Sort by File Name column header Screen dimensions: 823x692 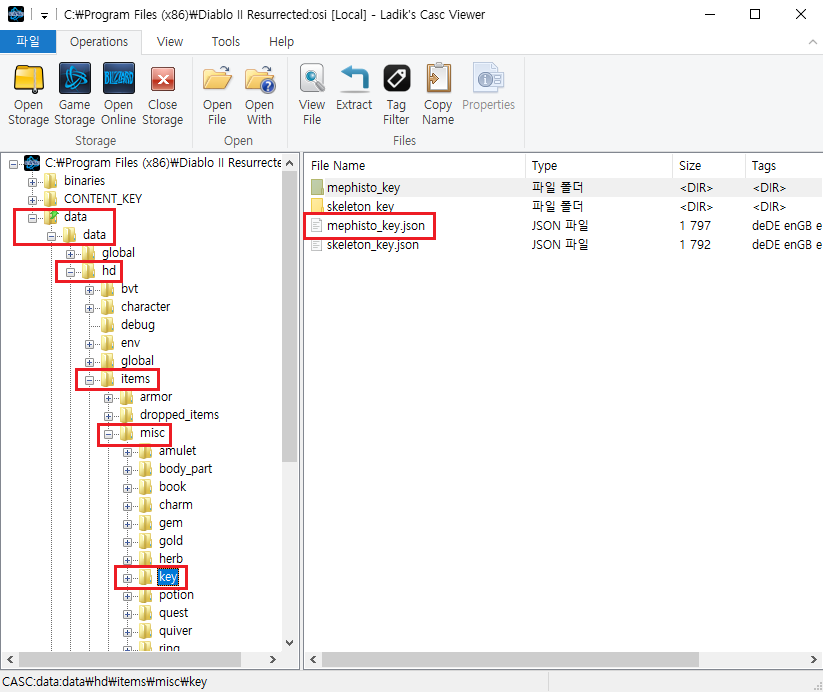[x=415, y=166]
